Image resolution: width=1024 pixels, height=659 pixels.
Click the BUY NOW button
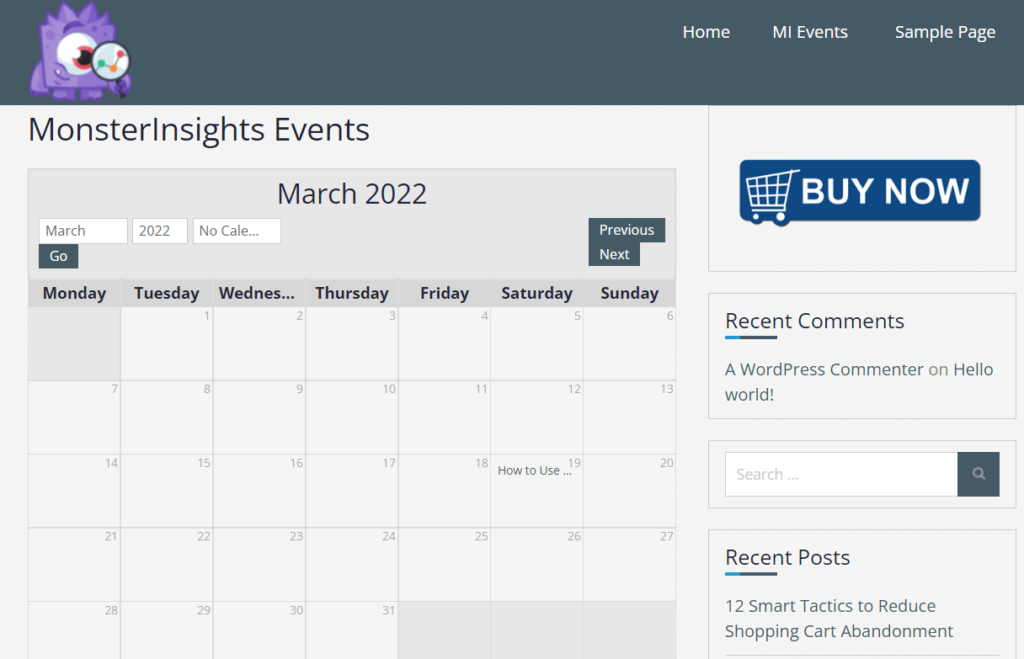858,190
